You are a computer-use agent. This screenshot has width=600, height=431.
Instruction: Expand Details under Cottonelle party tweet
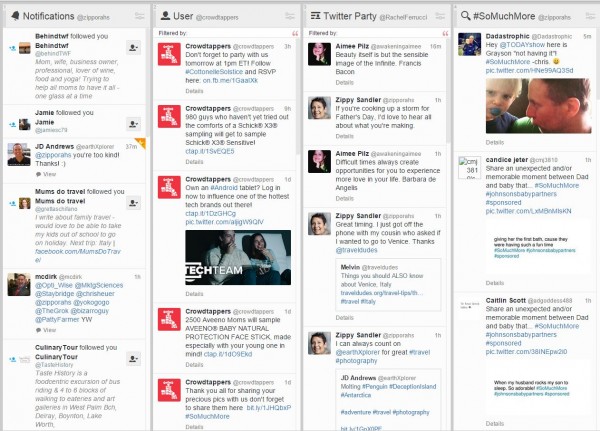194,91
